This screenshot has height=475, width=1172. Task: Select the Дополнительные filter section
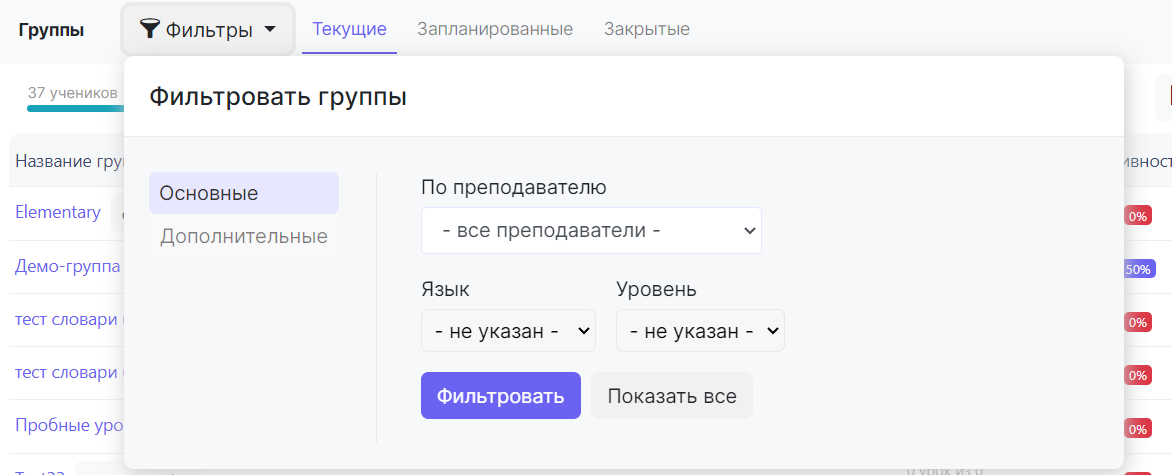244,236
